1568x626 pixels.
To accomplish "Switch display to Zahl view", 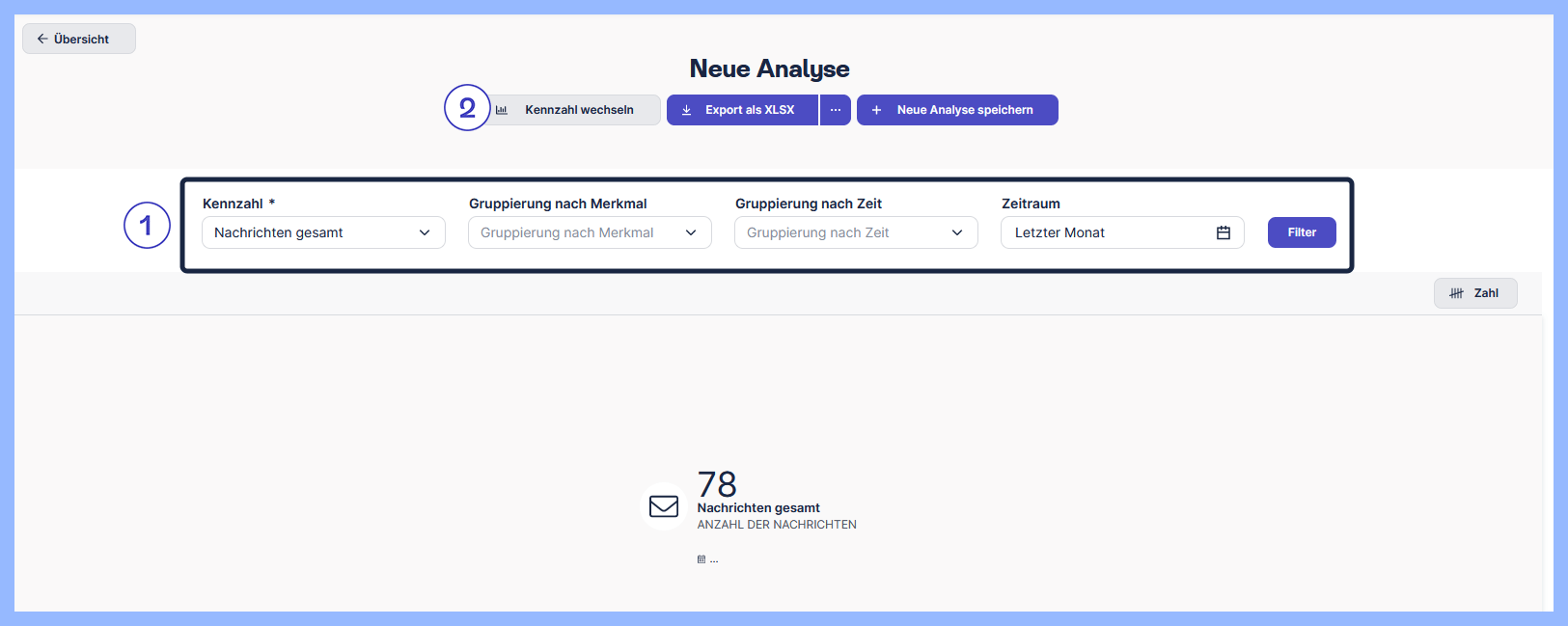I will pos(1474,293).
